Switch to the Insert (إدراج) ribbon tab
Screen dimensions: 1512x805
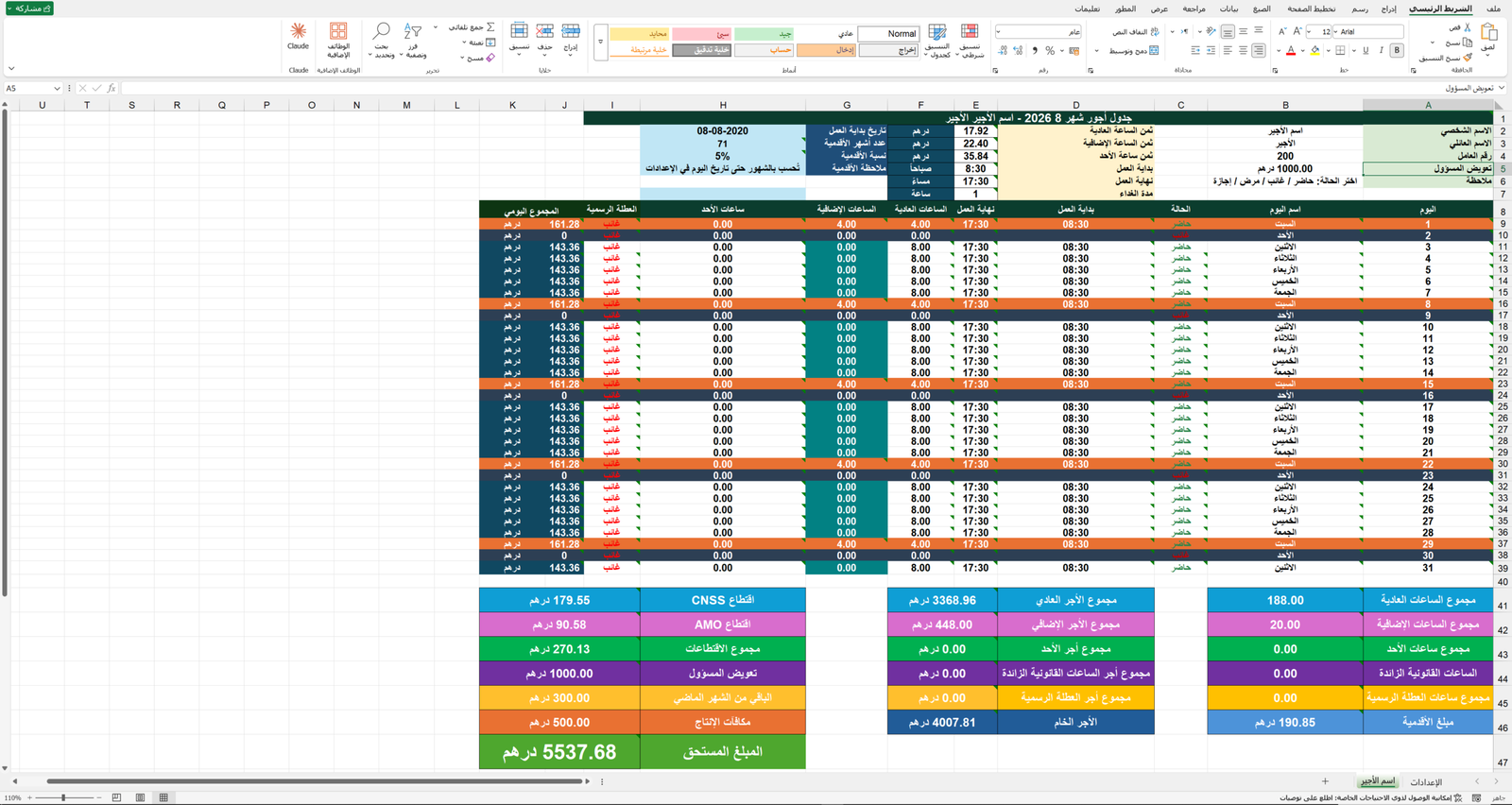tap(1388, 9)
